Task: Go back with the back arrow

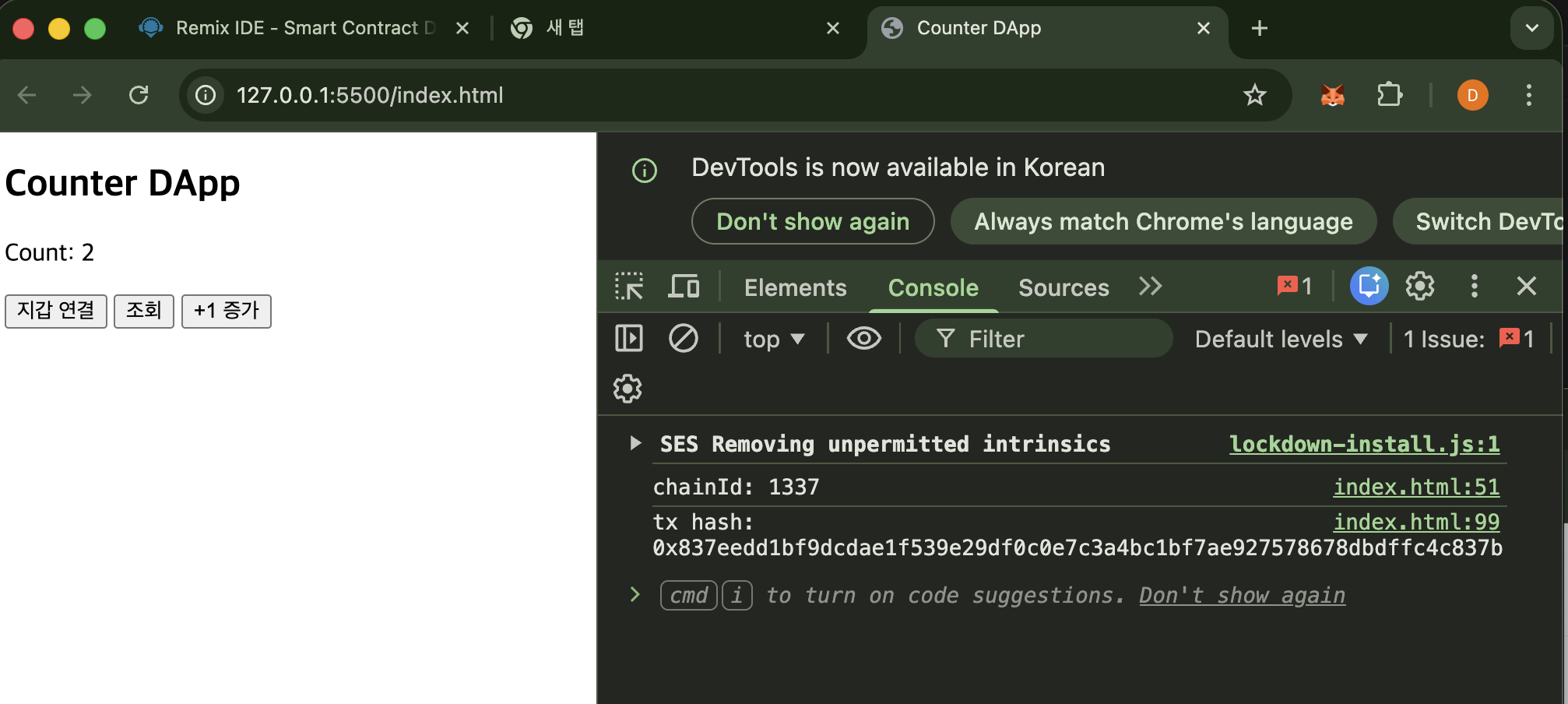Action: (x=27, y=95)
